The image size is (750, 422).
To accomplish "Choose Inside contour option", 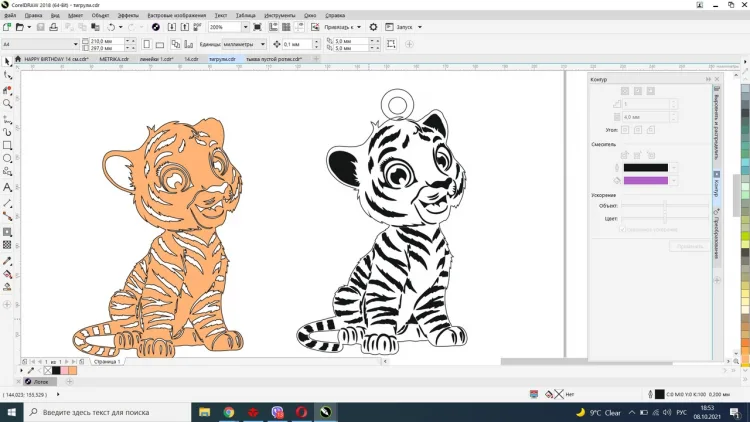I will (638, 91).
